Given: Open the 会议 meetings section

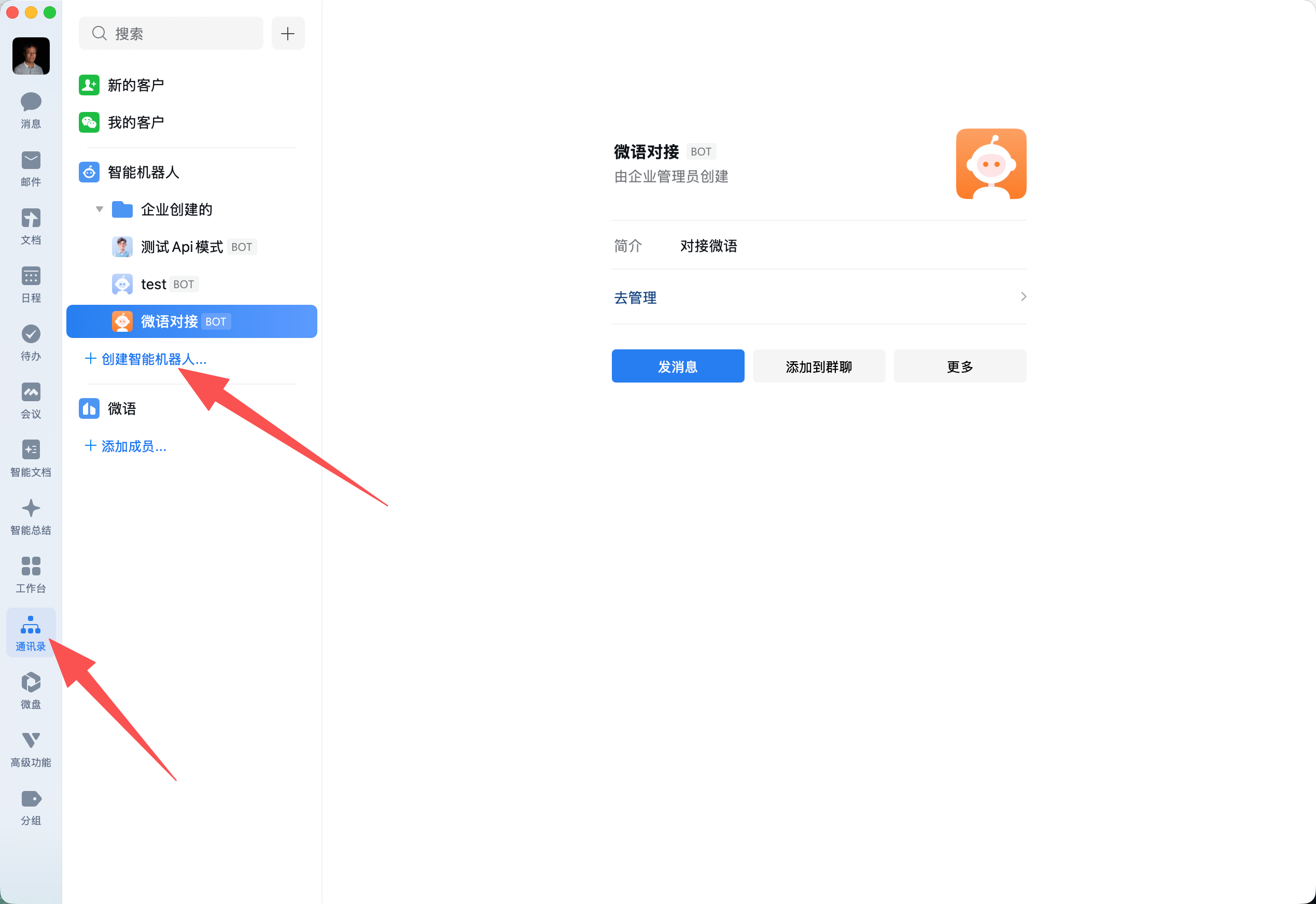Looking at the screenshot, I should coord(31,401).
